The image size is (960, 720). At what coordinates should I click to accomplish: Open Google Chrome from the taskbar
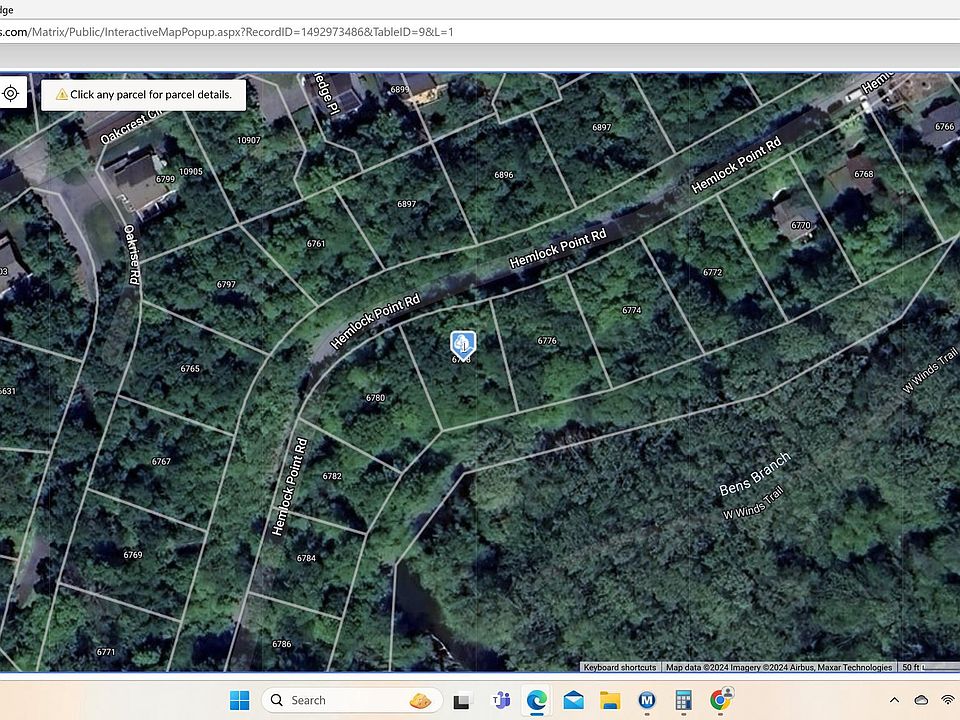[721, 699]
